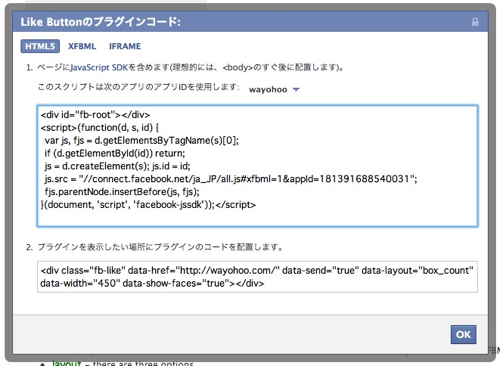Switch to the XFBML tab
Screen dimensions: 500x366
pos(82,46)
